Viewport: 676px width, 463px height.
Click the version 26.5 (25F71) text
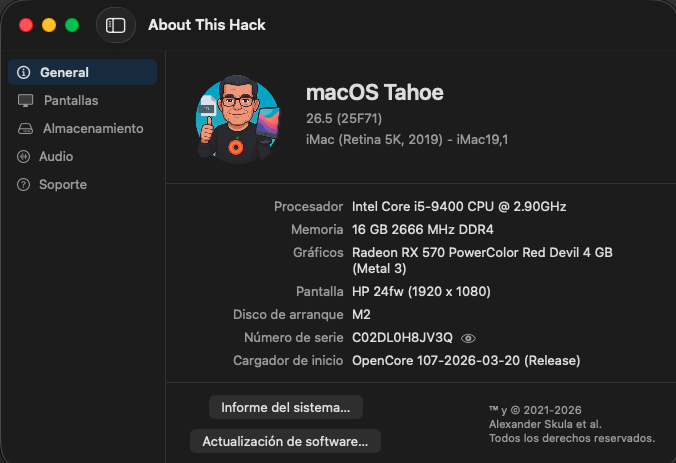344,118
